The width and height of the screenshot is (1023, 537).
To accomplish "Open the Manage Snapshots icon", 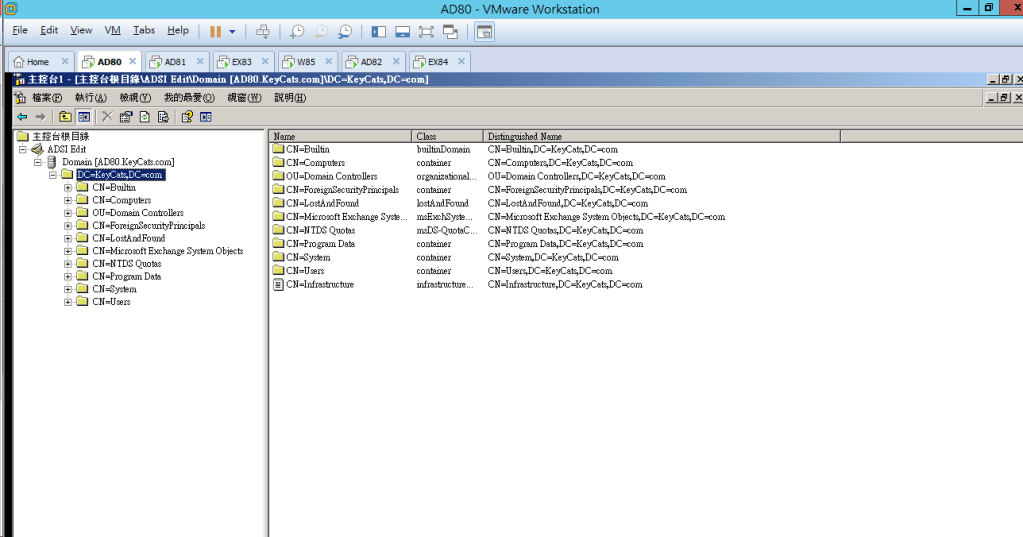I will click(345, 31).
